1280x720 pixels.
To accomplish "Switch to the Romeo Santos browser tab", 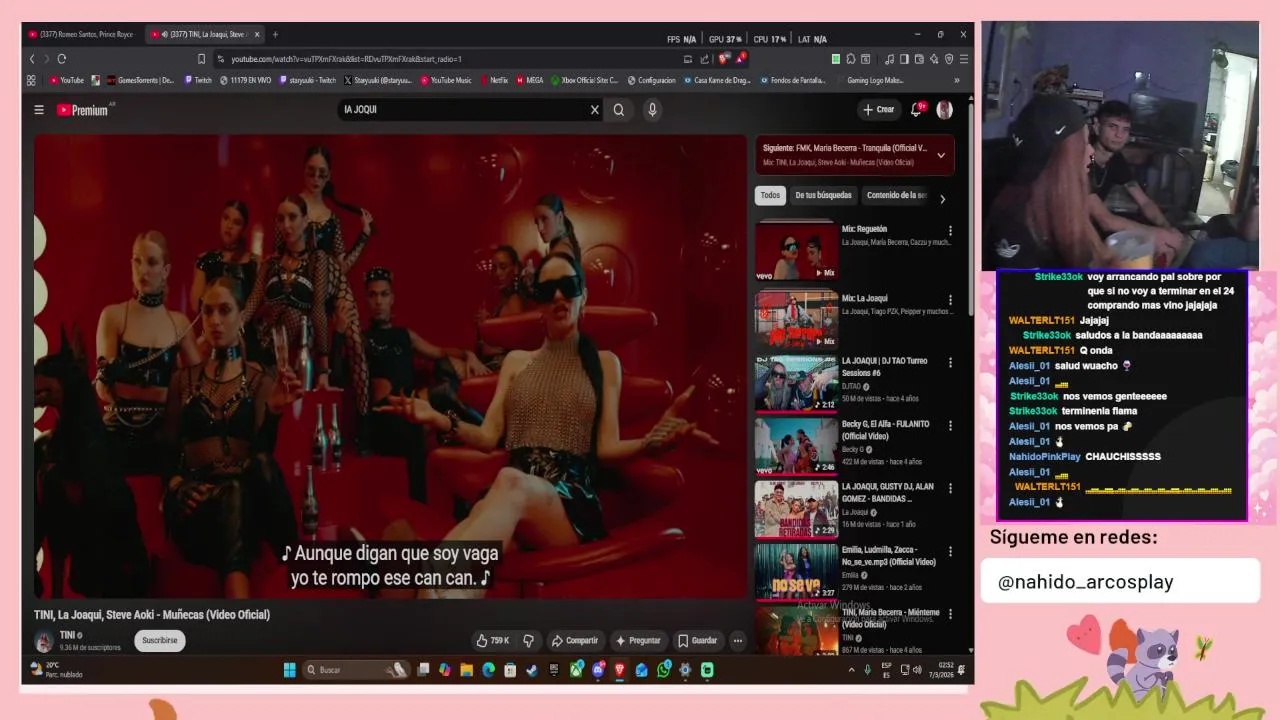I will point(84,34).
